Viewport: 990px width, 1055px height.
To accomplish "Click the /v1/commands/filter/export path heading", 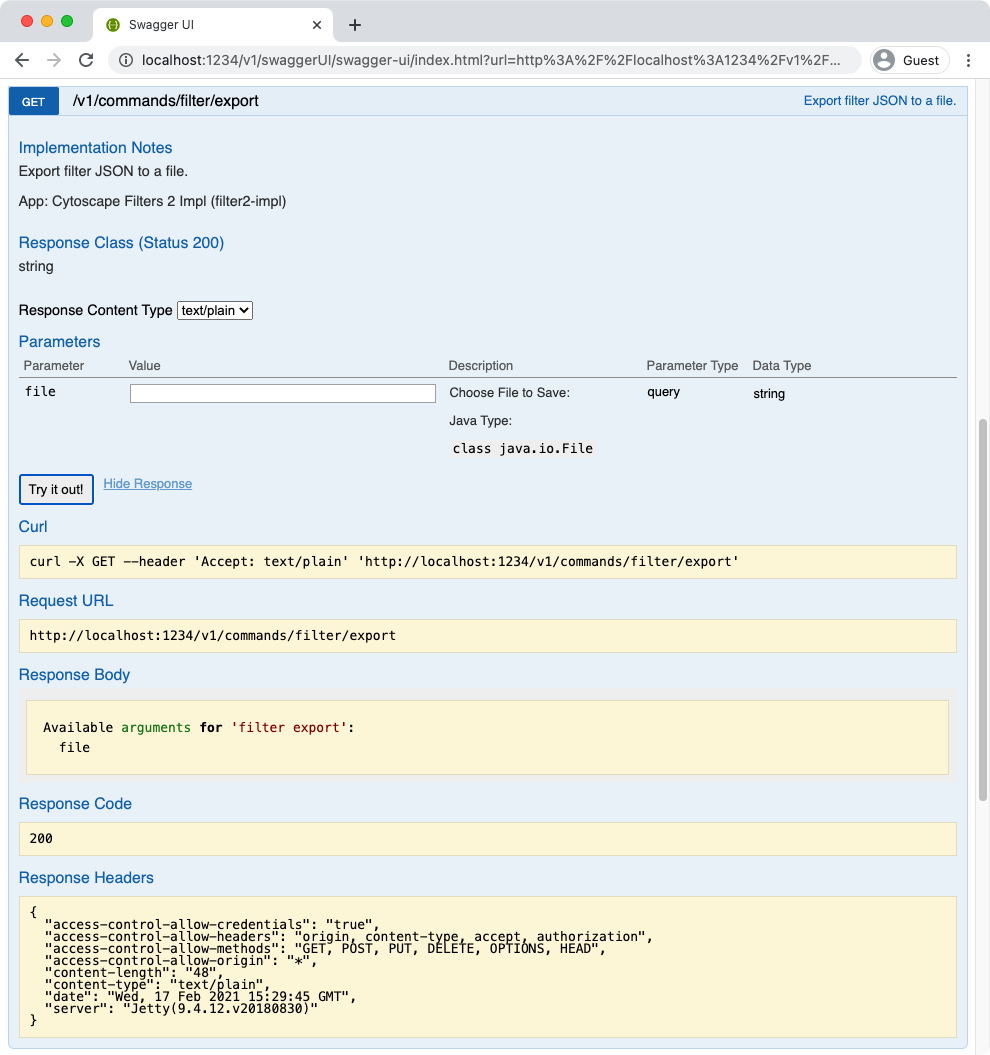I will pyautogui.click(x=165, y=101).
